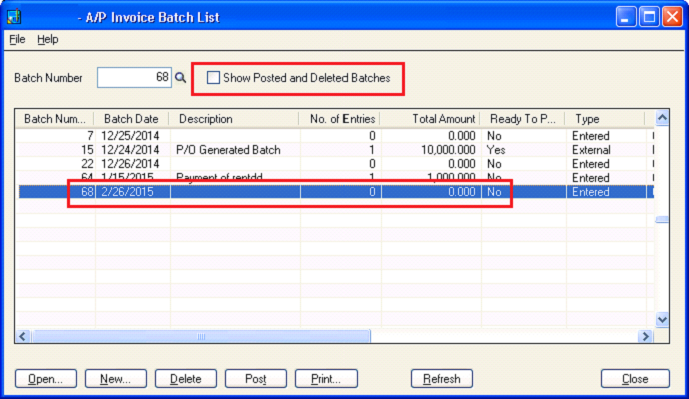
Task: Click the Ready To Post column header
Action: (522, 119)
